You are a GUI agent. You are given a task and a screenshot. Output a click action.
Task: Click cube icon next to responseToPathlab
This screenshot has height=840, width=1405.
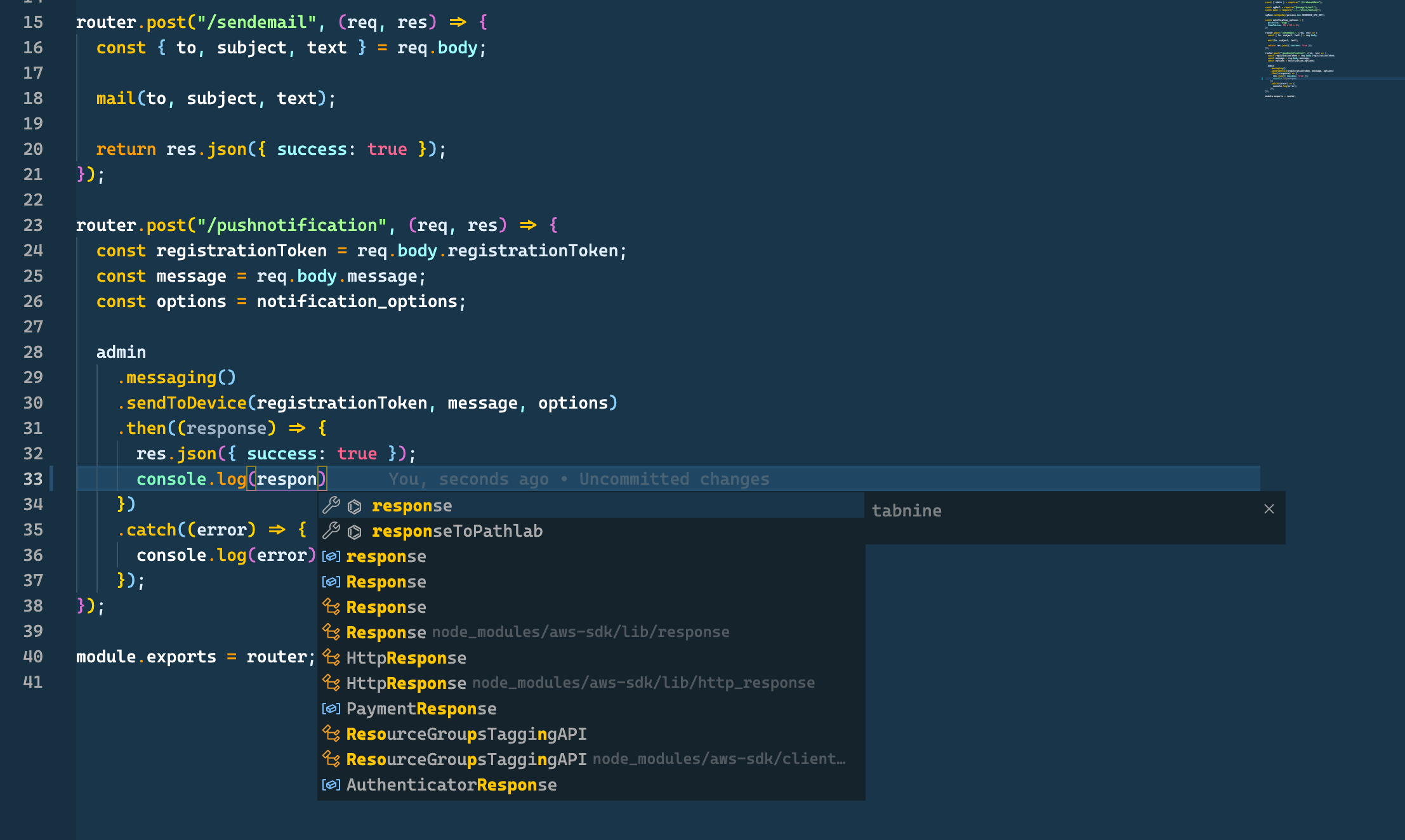(x=355, y=532)
